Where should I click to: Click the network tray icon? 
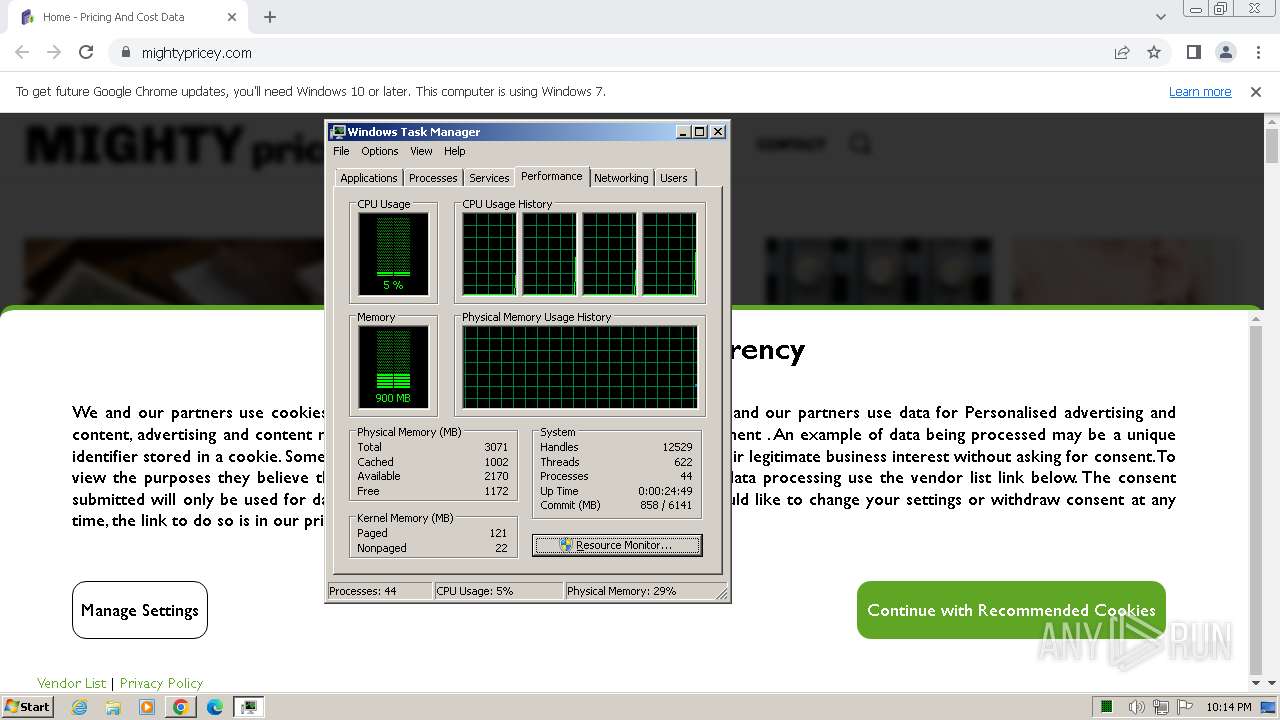click(1161, 707)
